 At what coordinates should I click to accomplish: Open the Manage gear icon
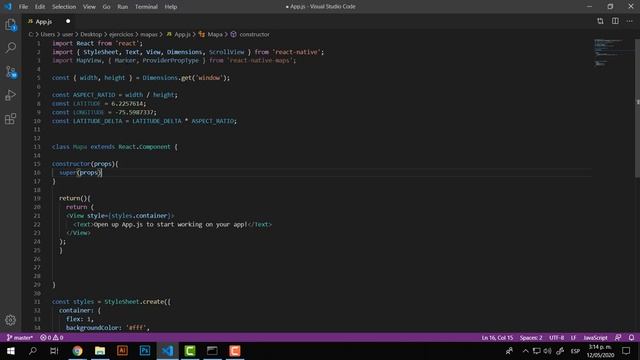11,320
